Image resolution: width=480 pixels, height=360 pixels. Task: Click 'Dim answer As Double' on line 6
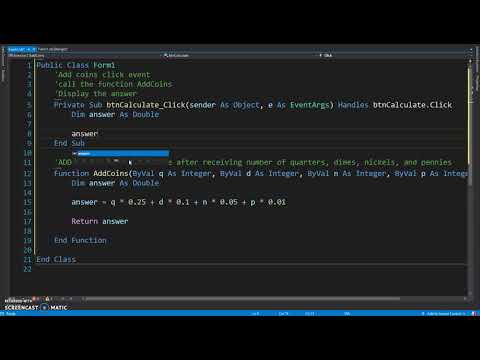pos(115,114)
